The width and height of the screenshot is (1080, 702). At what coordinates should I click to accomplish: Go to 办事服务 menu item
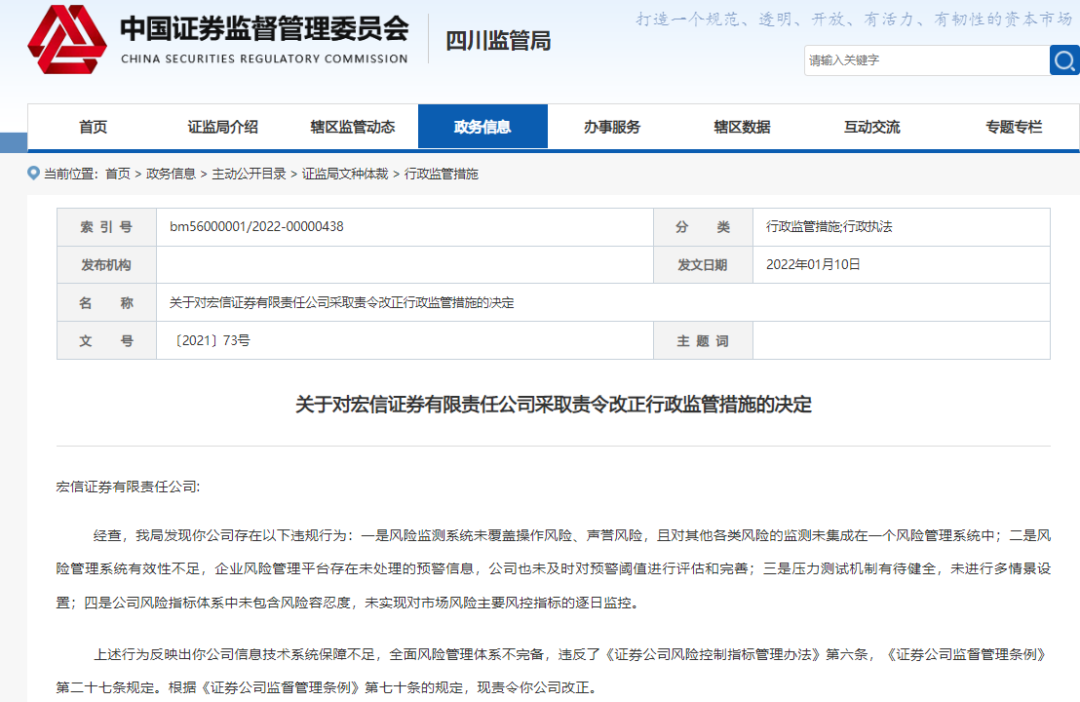point(612,127)
